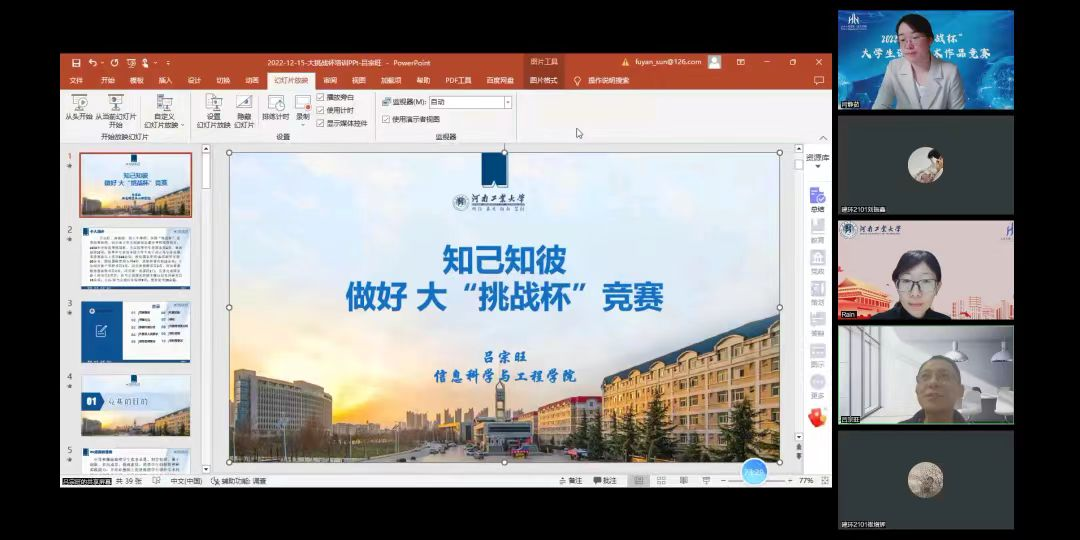The height and width of the screenshot is (540, 1080).
Task: Switch to slide sorter view in the status bar
Action: 660,481
